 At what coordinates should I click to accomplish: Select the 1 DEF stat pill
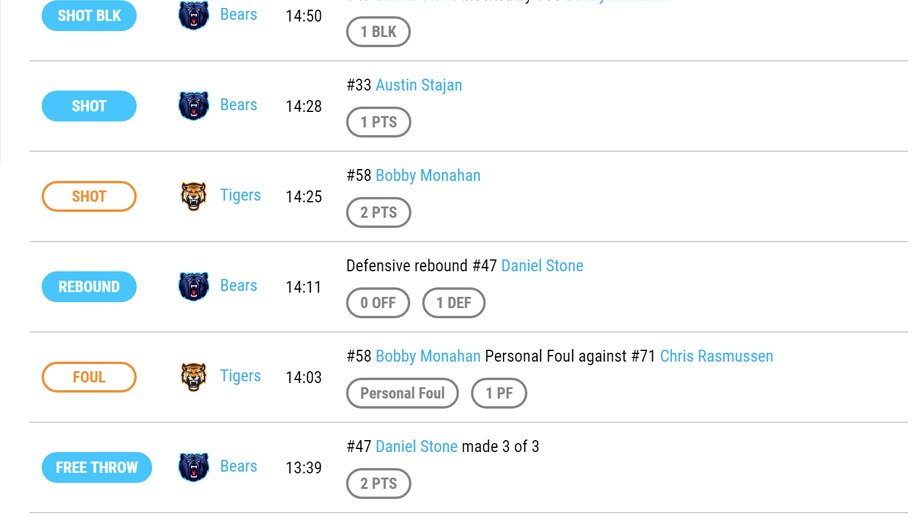coord(453,303)
